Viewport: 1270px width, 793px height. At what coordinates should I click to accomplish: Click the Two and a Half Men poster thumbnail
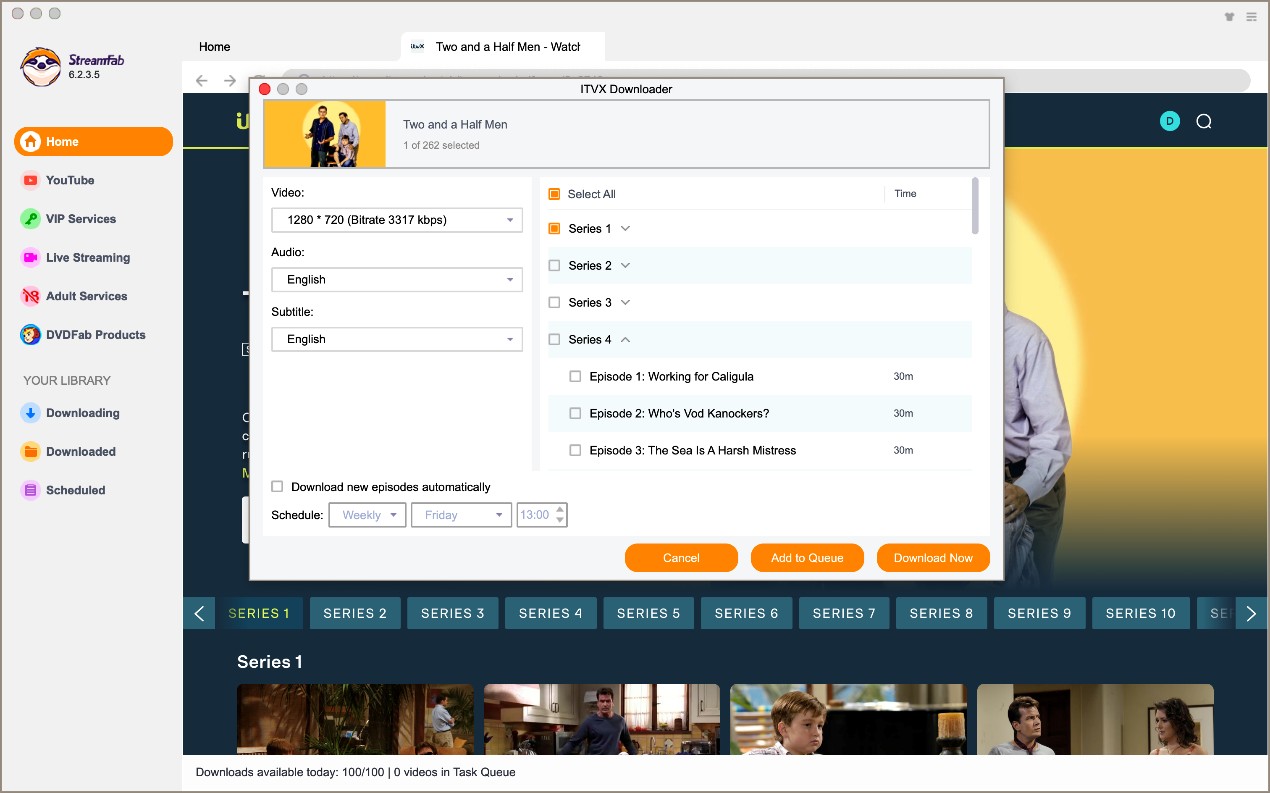click(x=325, y=133)
